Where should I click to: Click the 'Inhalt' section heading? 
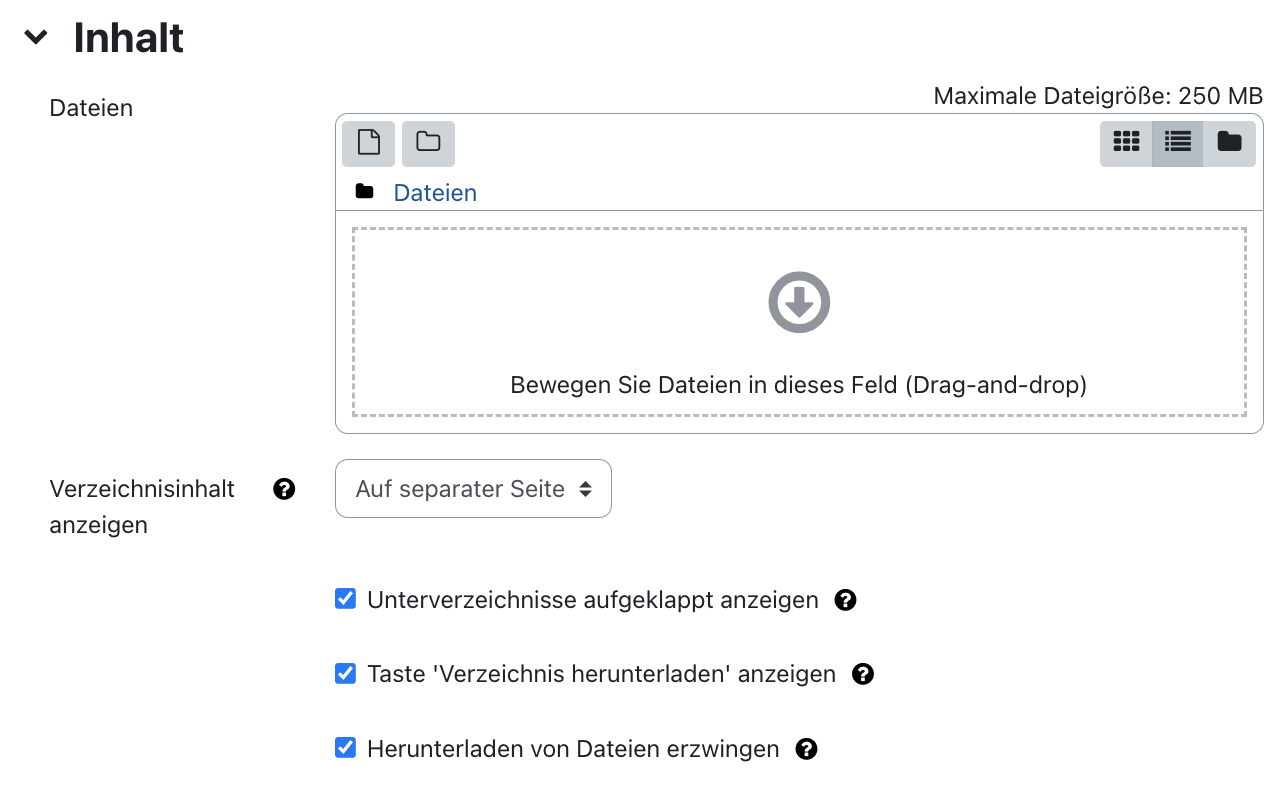(x=128, y=38)
